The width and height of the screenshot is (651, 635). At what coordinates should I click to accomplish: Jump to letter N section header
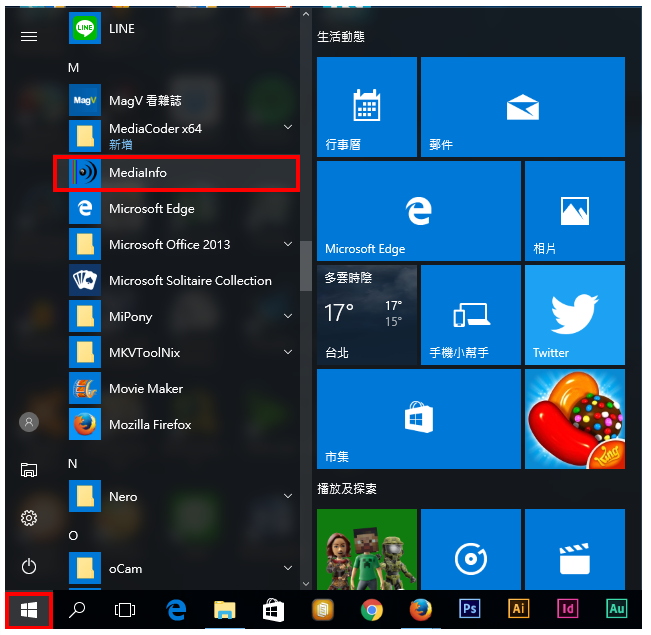click(x=73, y=463)
